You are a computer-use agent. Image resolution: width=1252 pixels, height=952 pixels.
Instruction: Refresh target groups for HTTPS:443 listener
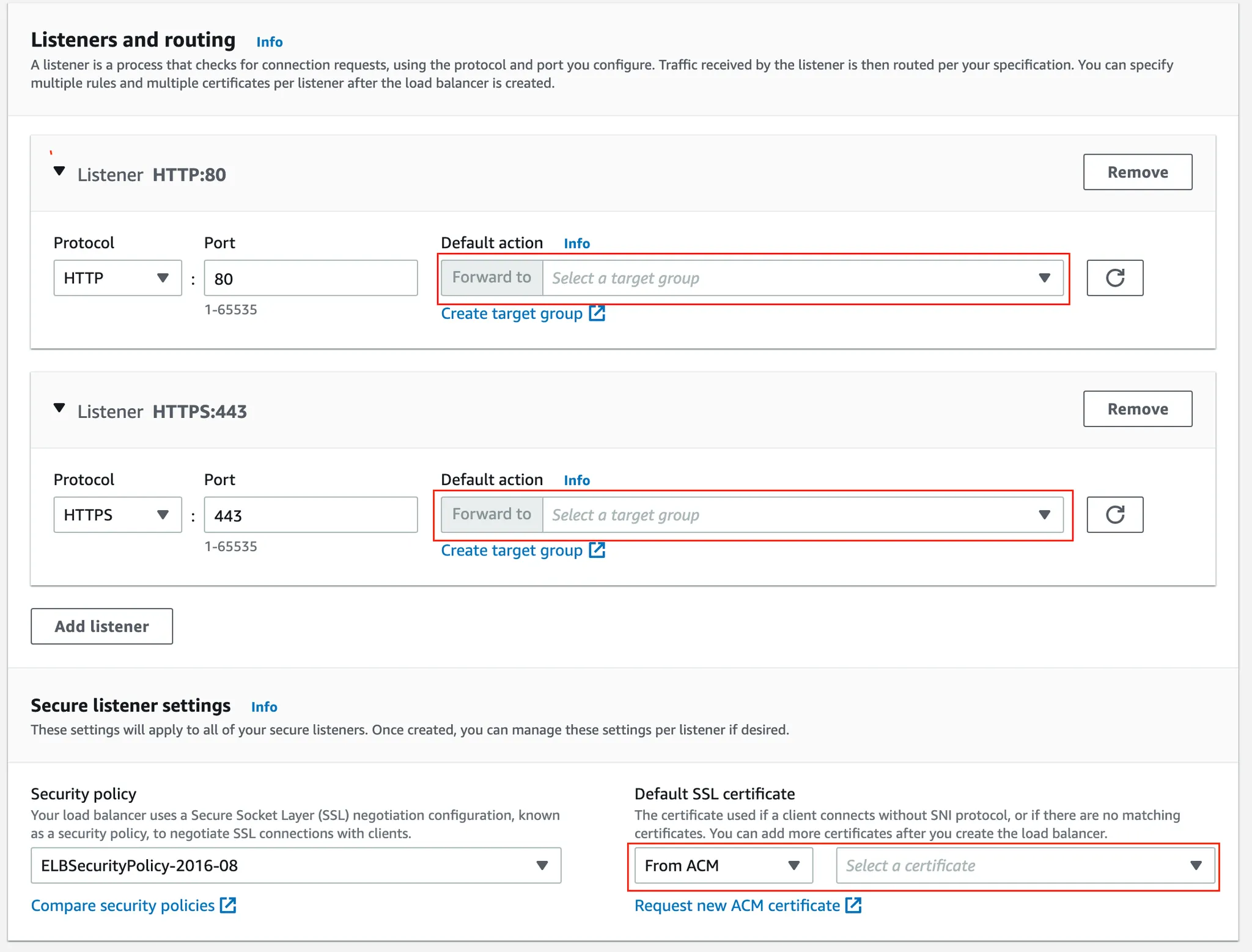click(x=1114, y=514)
